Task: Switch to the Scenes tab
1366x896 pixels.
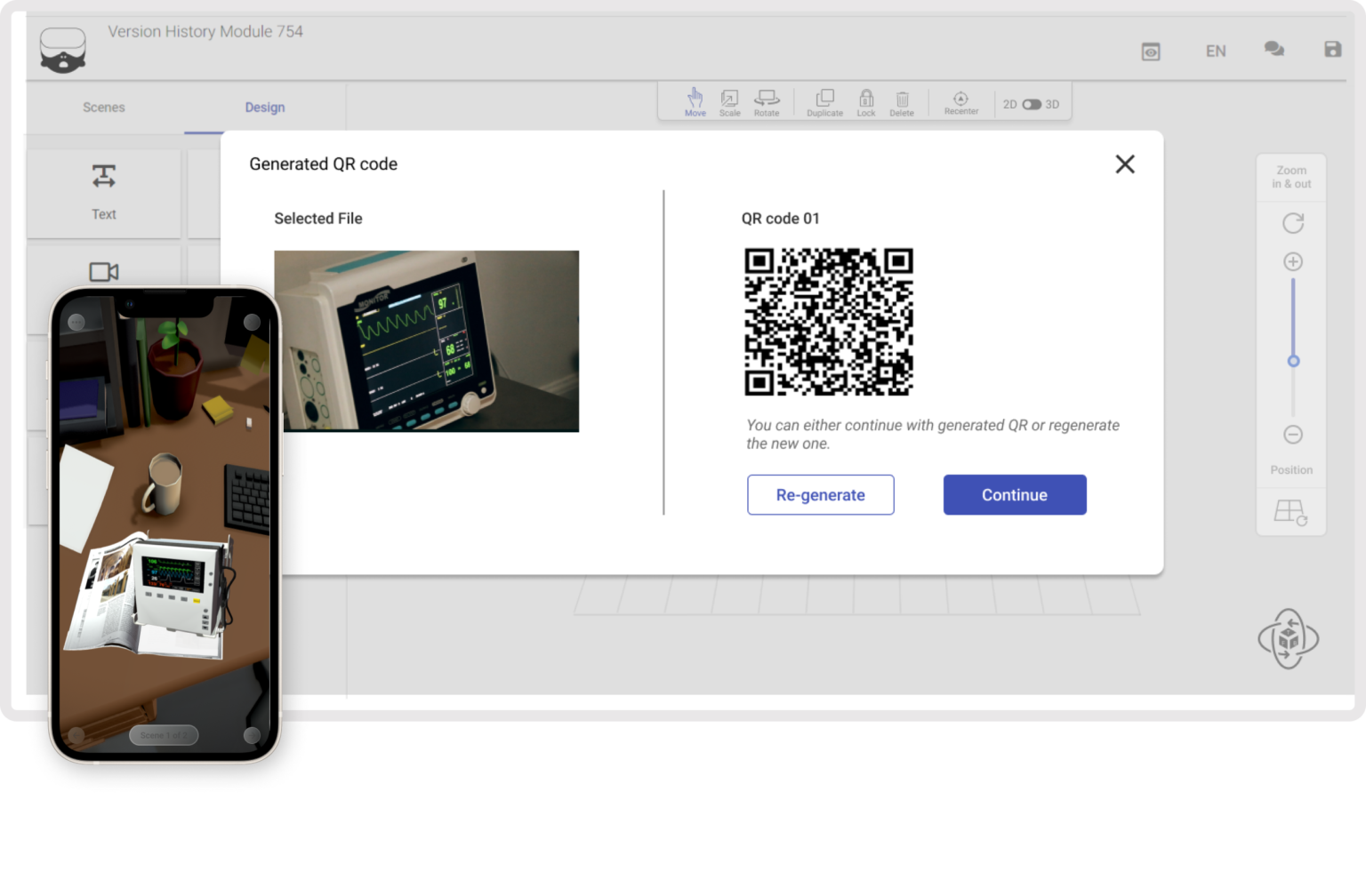Action: [x=104, y=108]
